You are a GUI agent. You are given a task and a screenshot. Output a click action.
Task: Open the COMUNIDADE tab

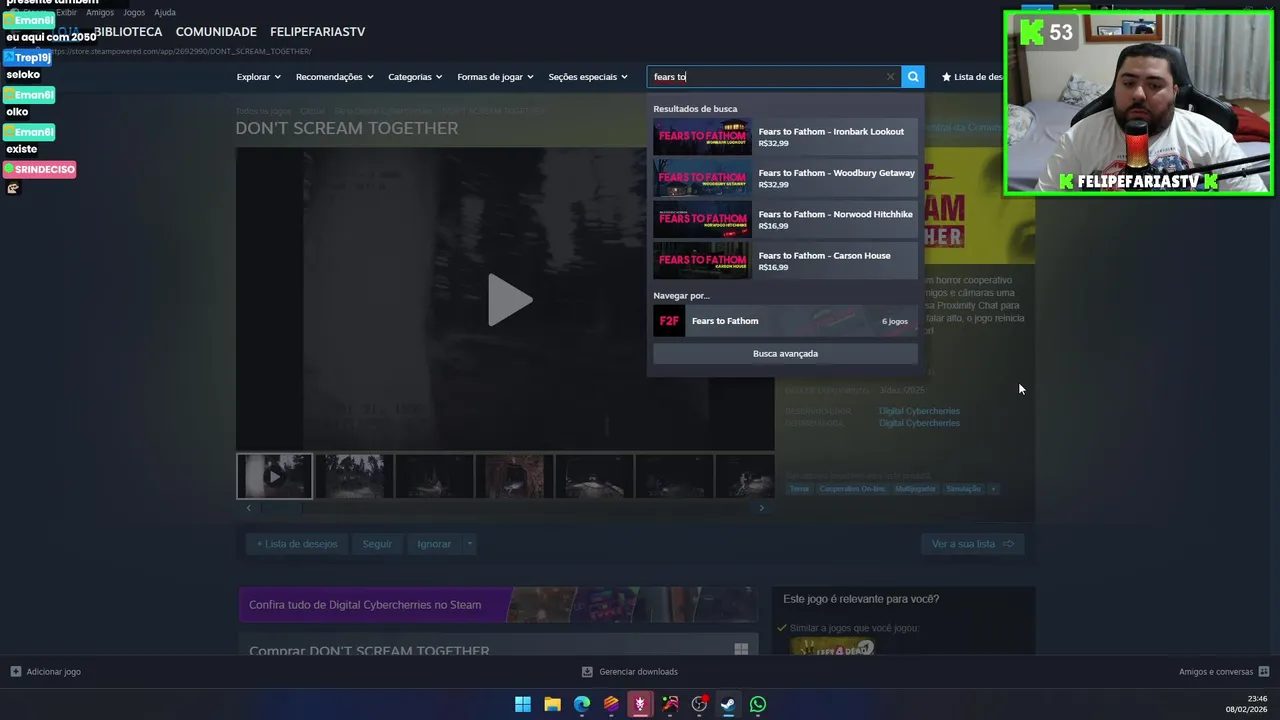[x=216, y=32]
